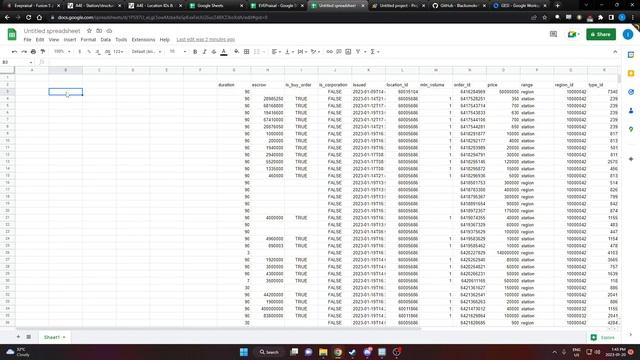This screenshot has width=640, height=360.
Task: Open the number format 123 dropdown
Action: [118, 52]
